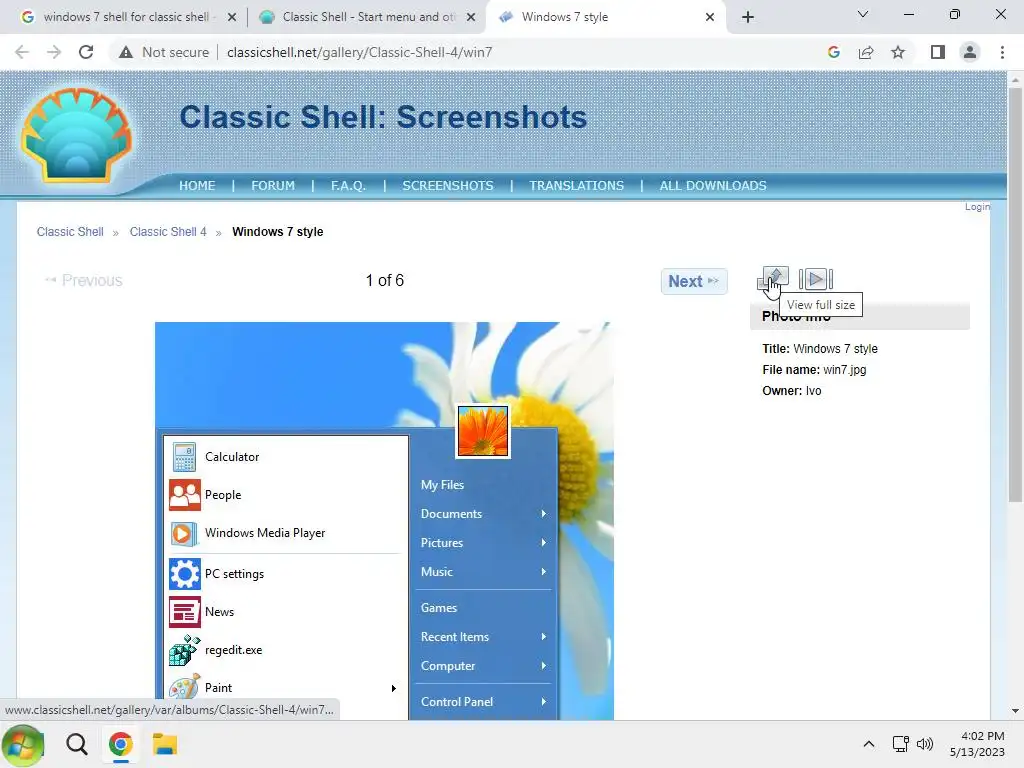Screen dimensions: 1024x768
Task: Start the slideshow with the play icon
Action: [816, 280]
